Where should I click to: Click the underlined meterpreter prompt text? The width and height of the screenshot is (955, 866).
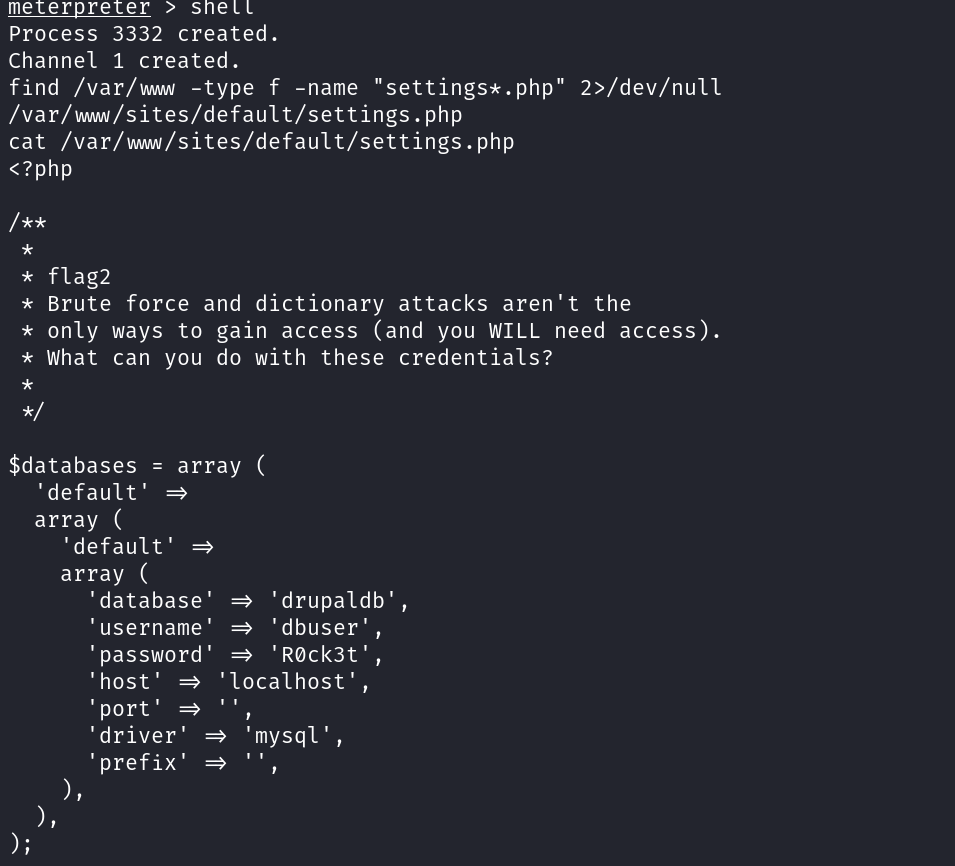point(79,8)
